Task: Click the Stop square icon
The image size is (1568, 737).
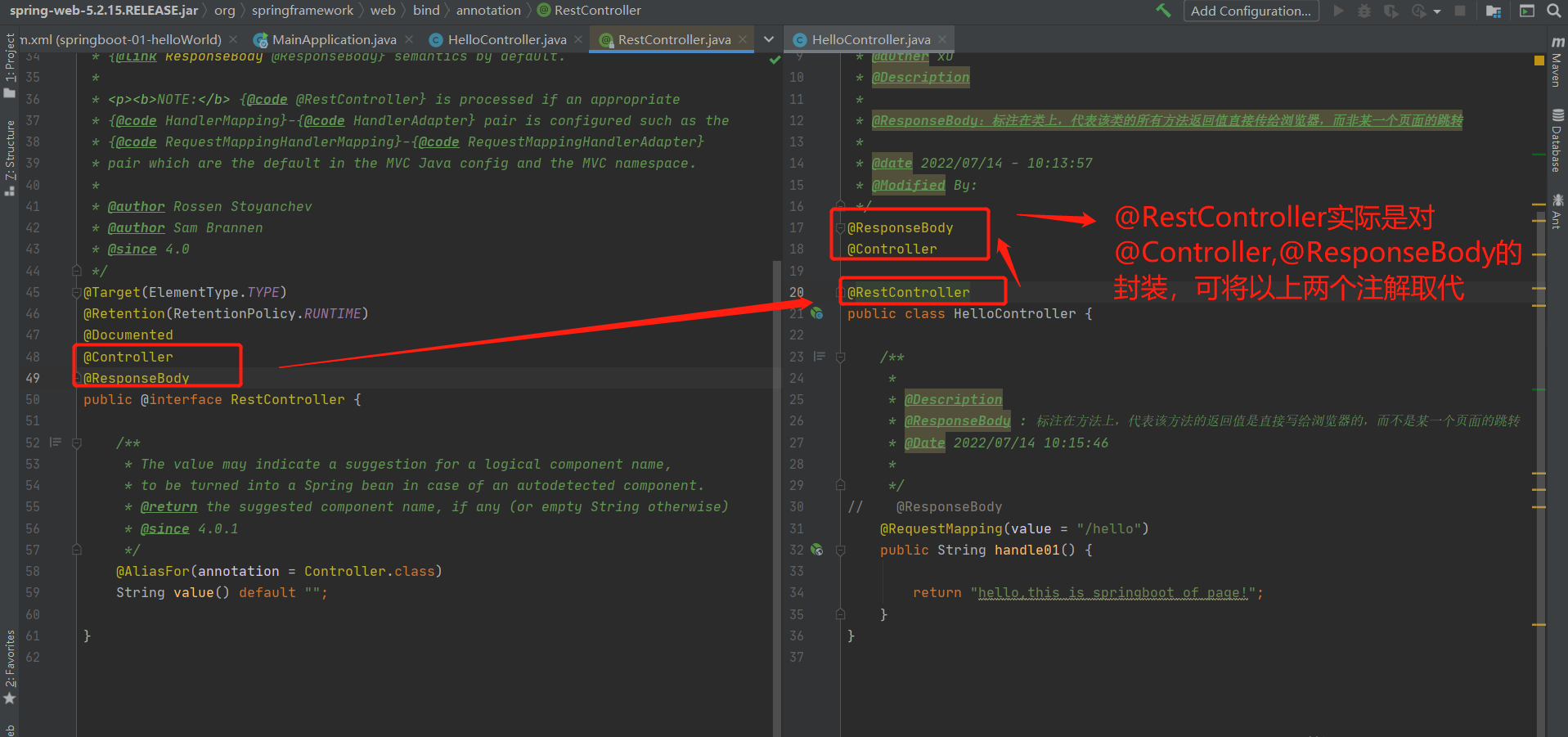Action: [1460, 11]
